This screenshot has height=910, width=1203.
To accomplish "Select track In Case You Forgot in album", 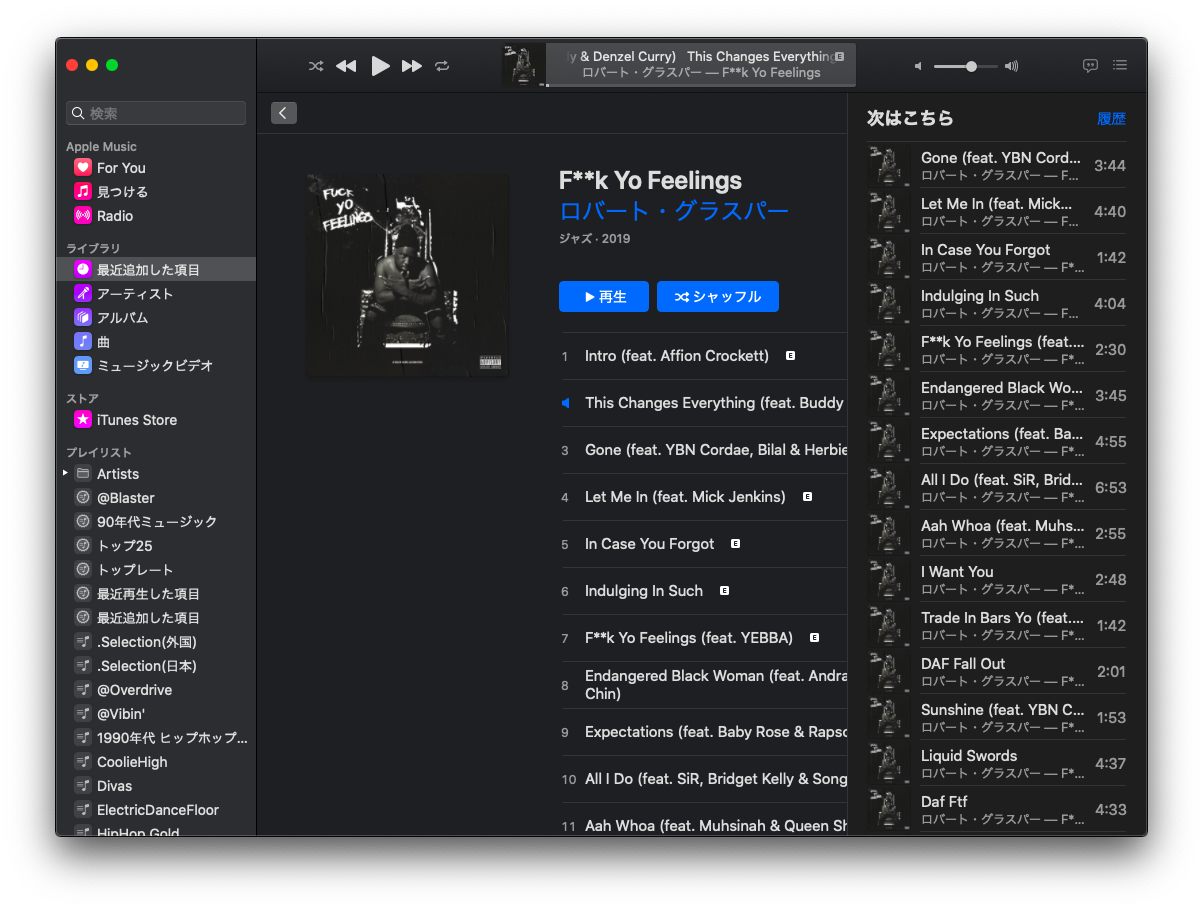I will click(704, 544).
